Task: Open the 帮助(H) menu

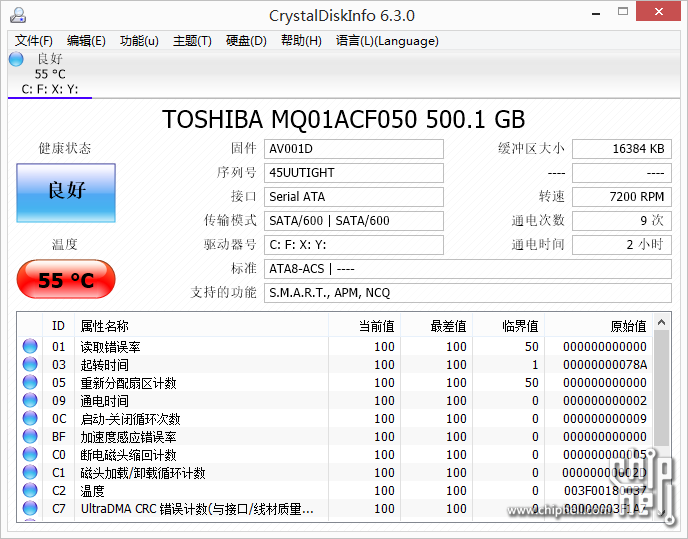Action: 301,41
